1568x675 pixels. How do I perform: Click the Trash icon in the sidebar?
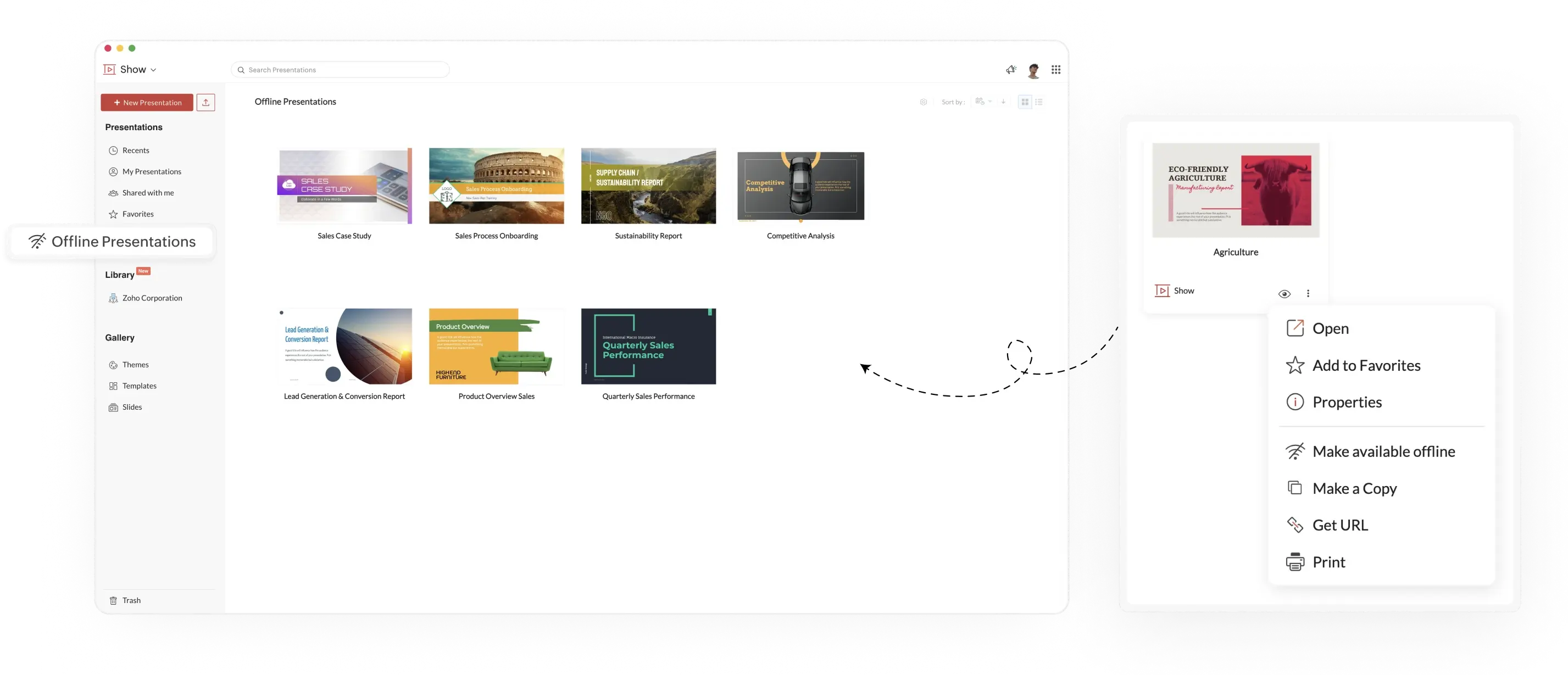pyautogui.click(x=114, y=600)
